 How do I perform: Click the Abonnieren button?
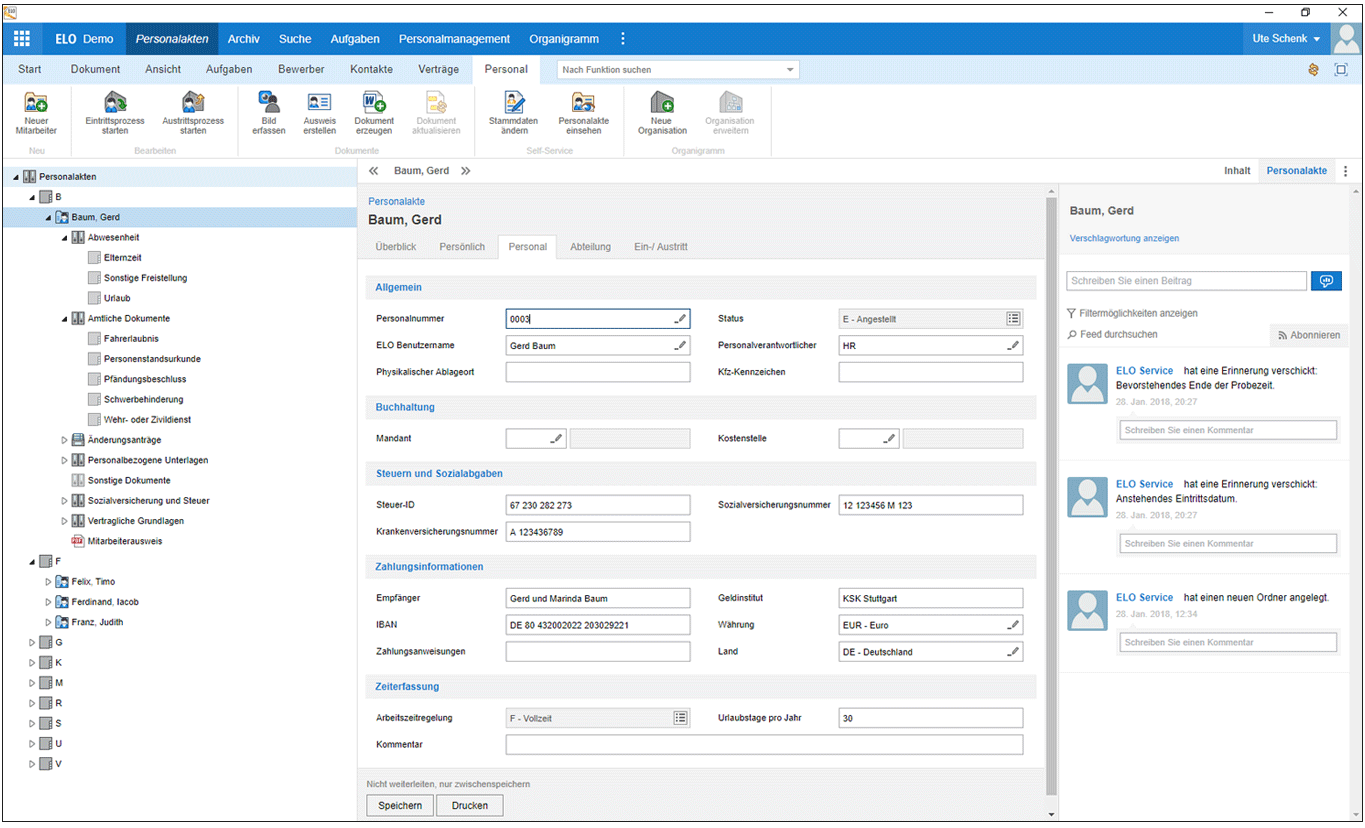[1309, 335]
